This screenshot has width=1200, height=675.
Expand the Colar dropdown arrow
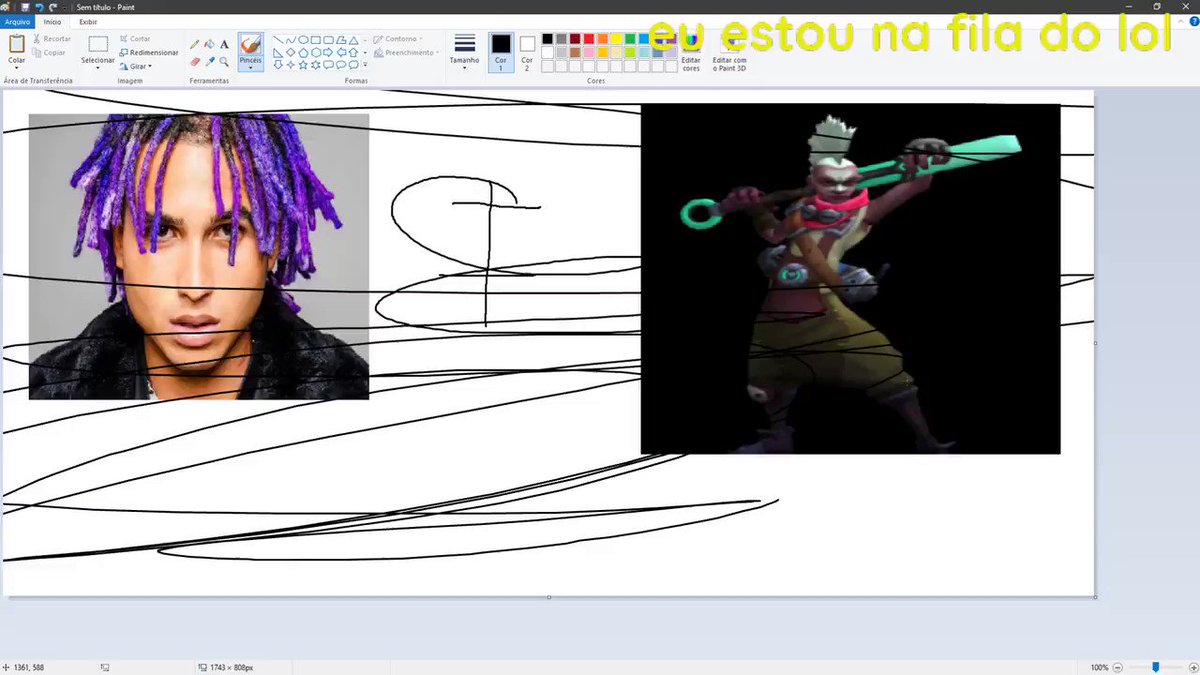[x=16, y=68]
